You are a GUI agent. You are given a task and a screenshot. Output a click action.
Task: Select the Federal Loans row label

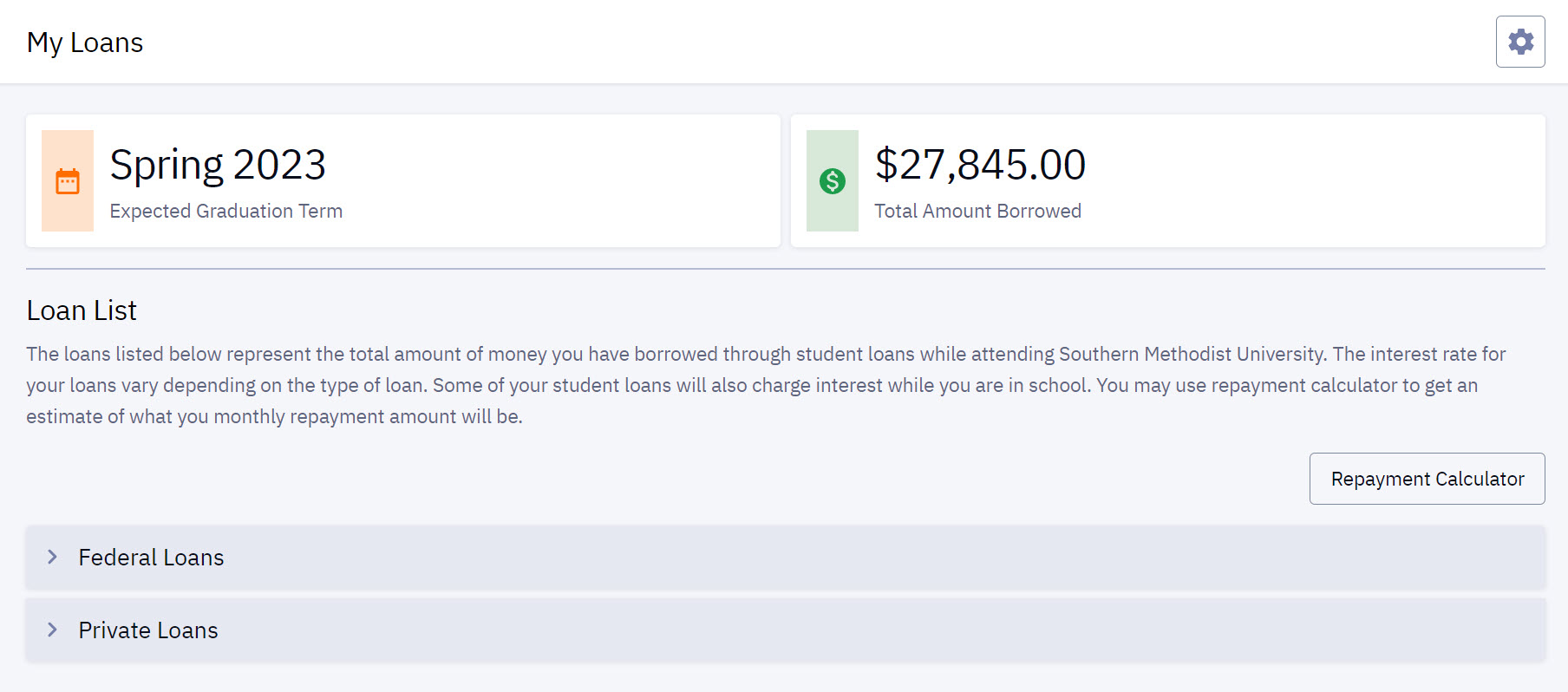pos(151,558)
